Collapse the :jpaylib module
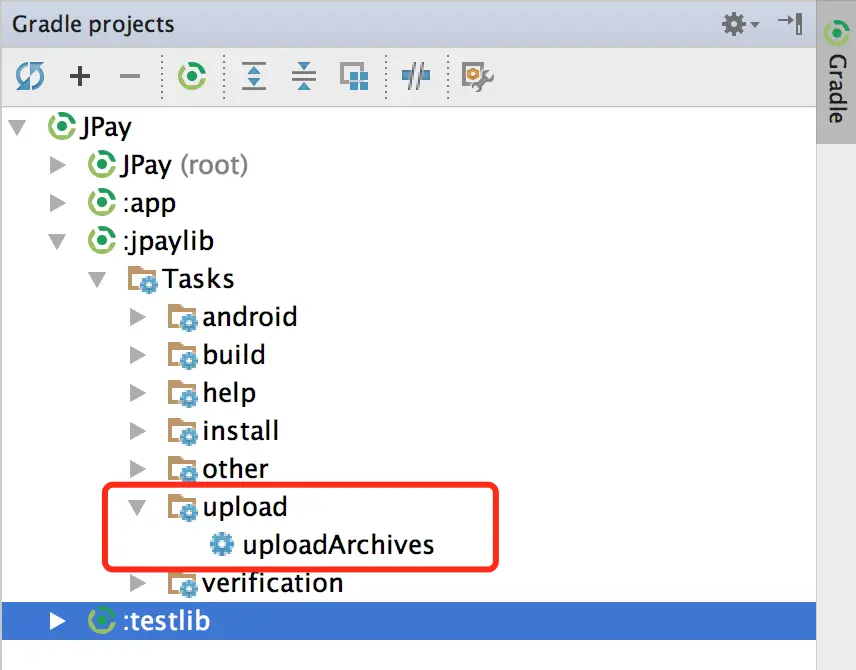The height and width of the screenshot is (670, 856). pos(57,241)
